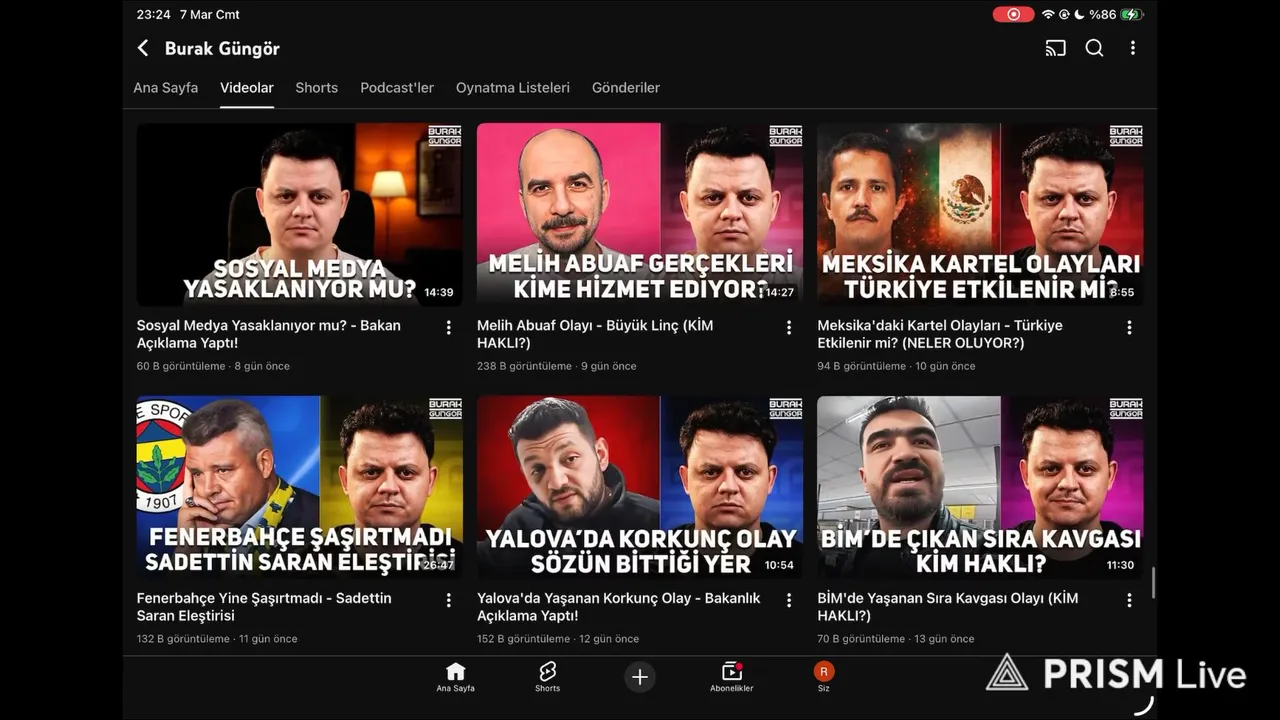Viewport: 1280px width, 720px height.
Task: Play Sosyal Medya Yasaklanıyor mu thumbnail
Action: coord(300,215)
